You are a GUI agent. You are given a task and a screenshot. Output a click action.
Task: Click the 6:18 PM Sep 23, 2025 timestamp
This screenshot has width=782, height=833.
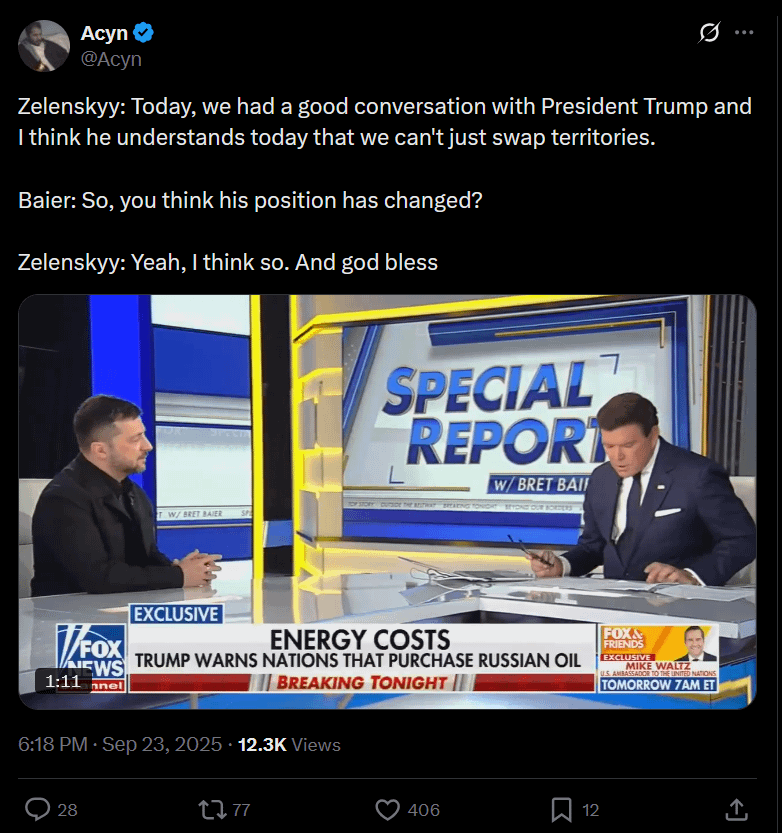coord(120,745)
